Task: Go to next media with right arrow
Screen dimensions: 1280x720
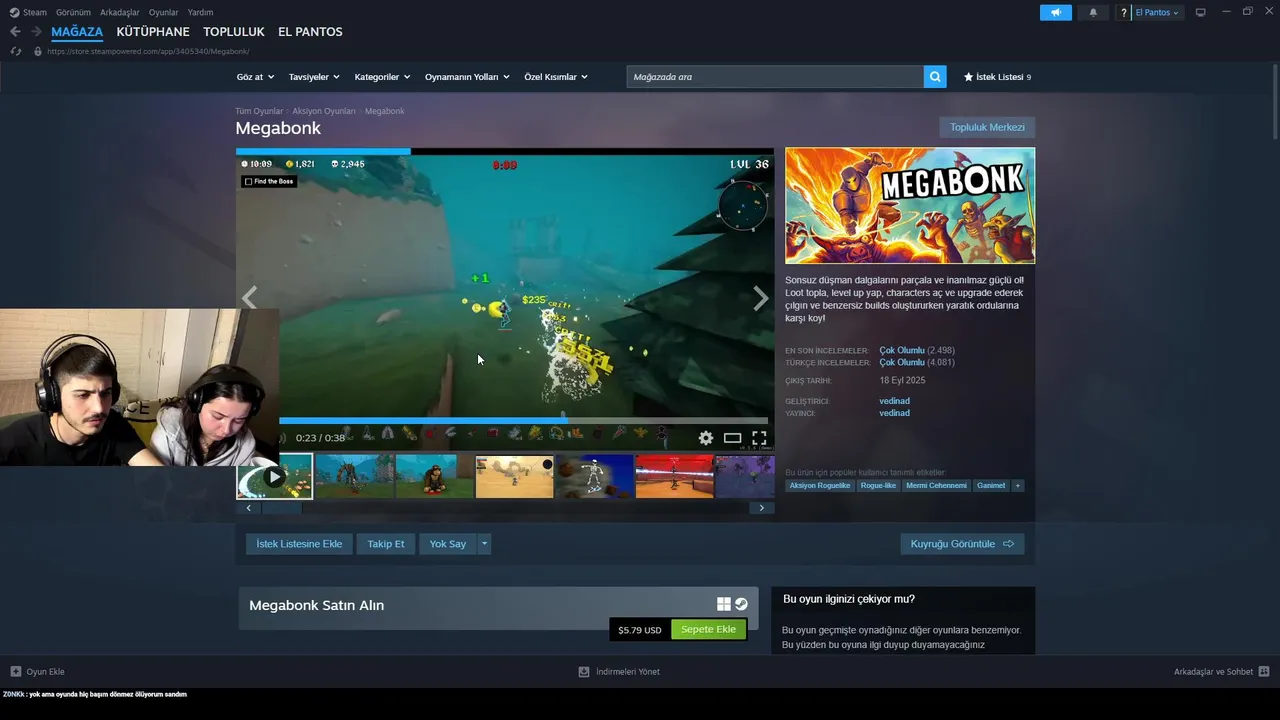Action: coord(761,298)
